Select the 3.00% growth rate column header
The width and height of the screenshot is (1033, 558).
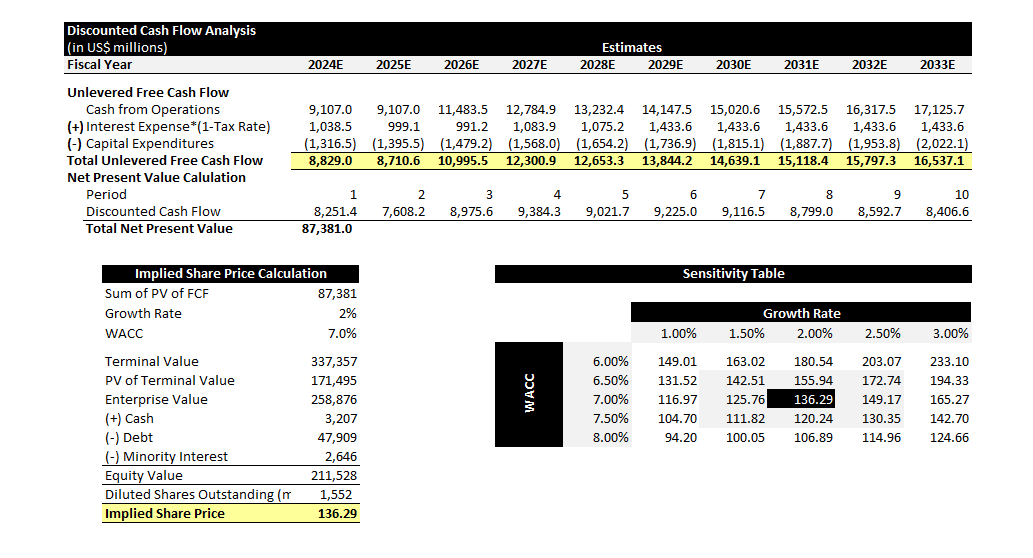tap(951, 333)
